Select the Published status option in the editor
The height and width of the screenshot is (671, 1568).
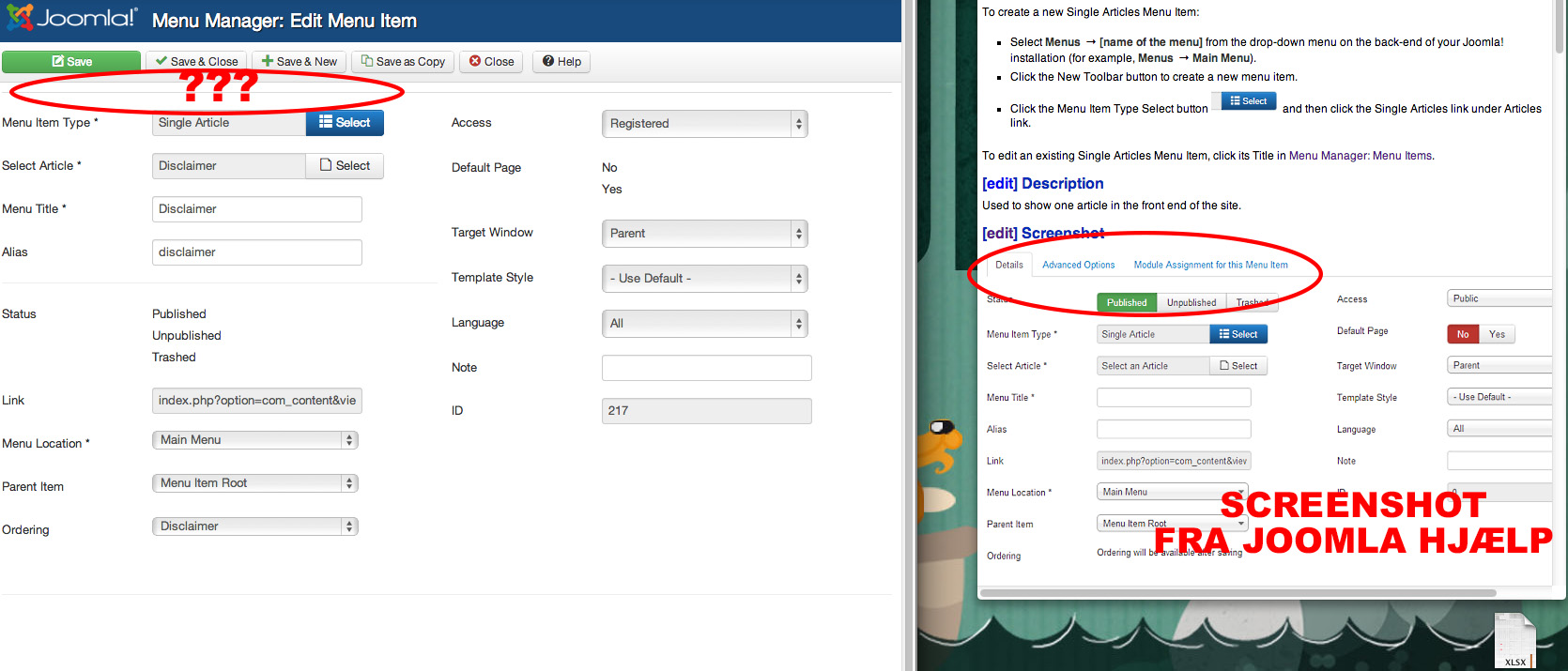178,314
